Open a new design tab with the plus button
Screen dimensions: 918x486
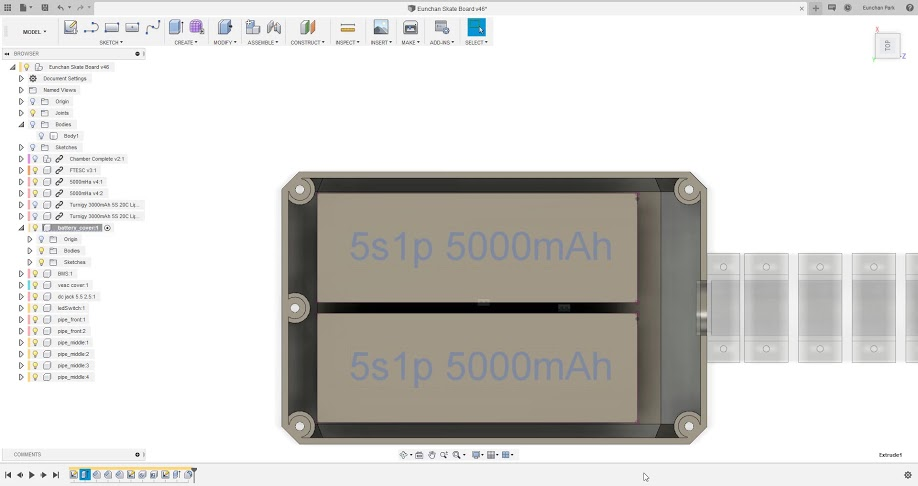coord(816,8)
